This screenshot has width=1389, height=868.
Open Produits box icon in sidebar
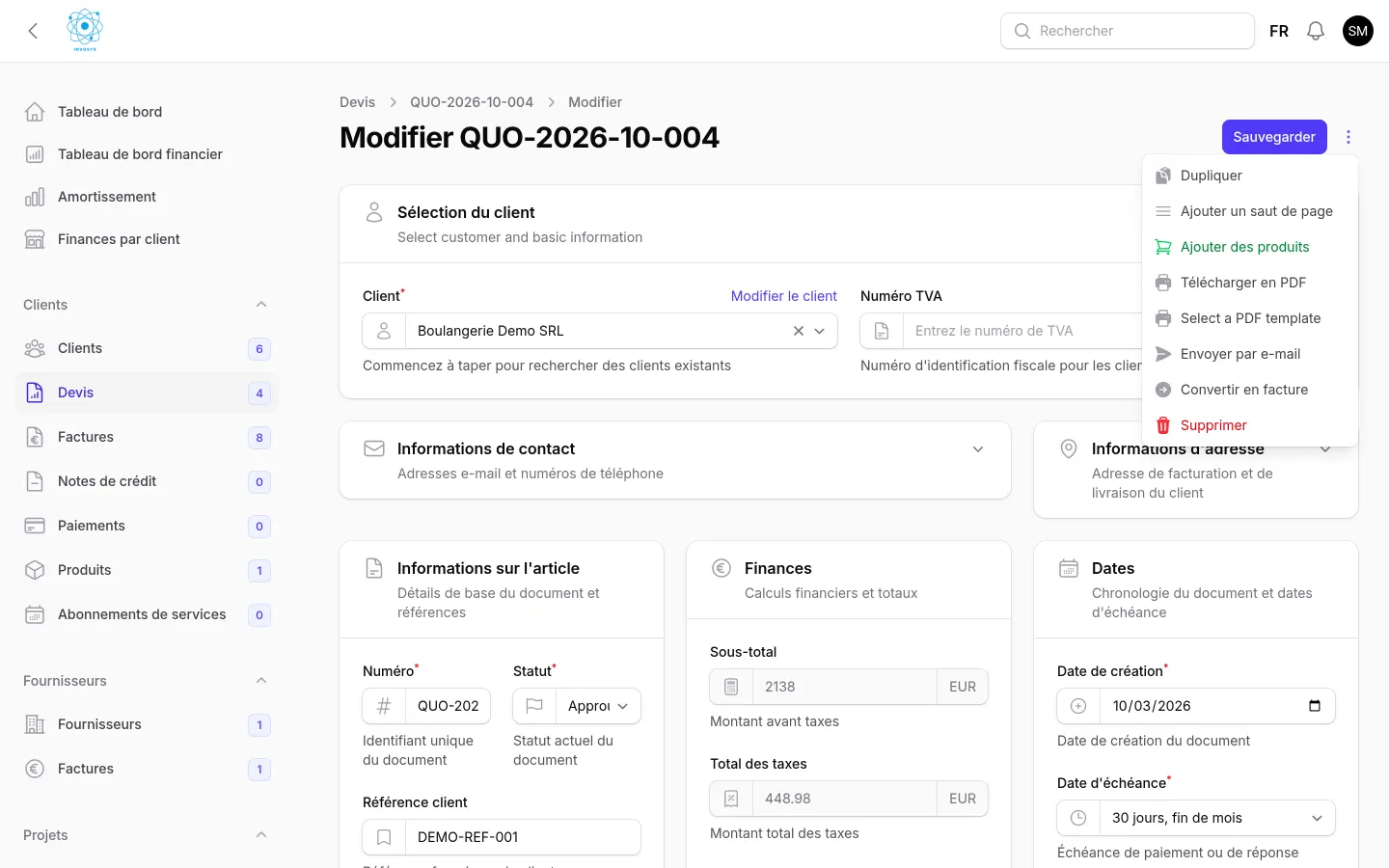(35, 570)
